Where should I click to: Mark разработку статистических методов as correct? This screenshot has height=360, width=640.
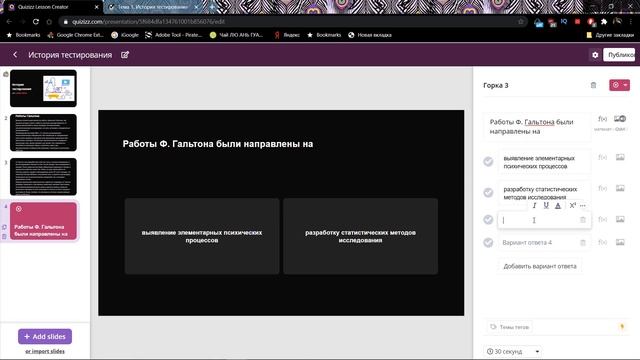(488, 192)
